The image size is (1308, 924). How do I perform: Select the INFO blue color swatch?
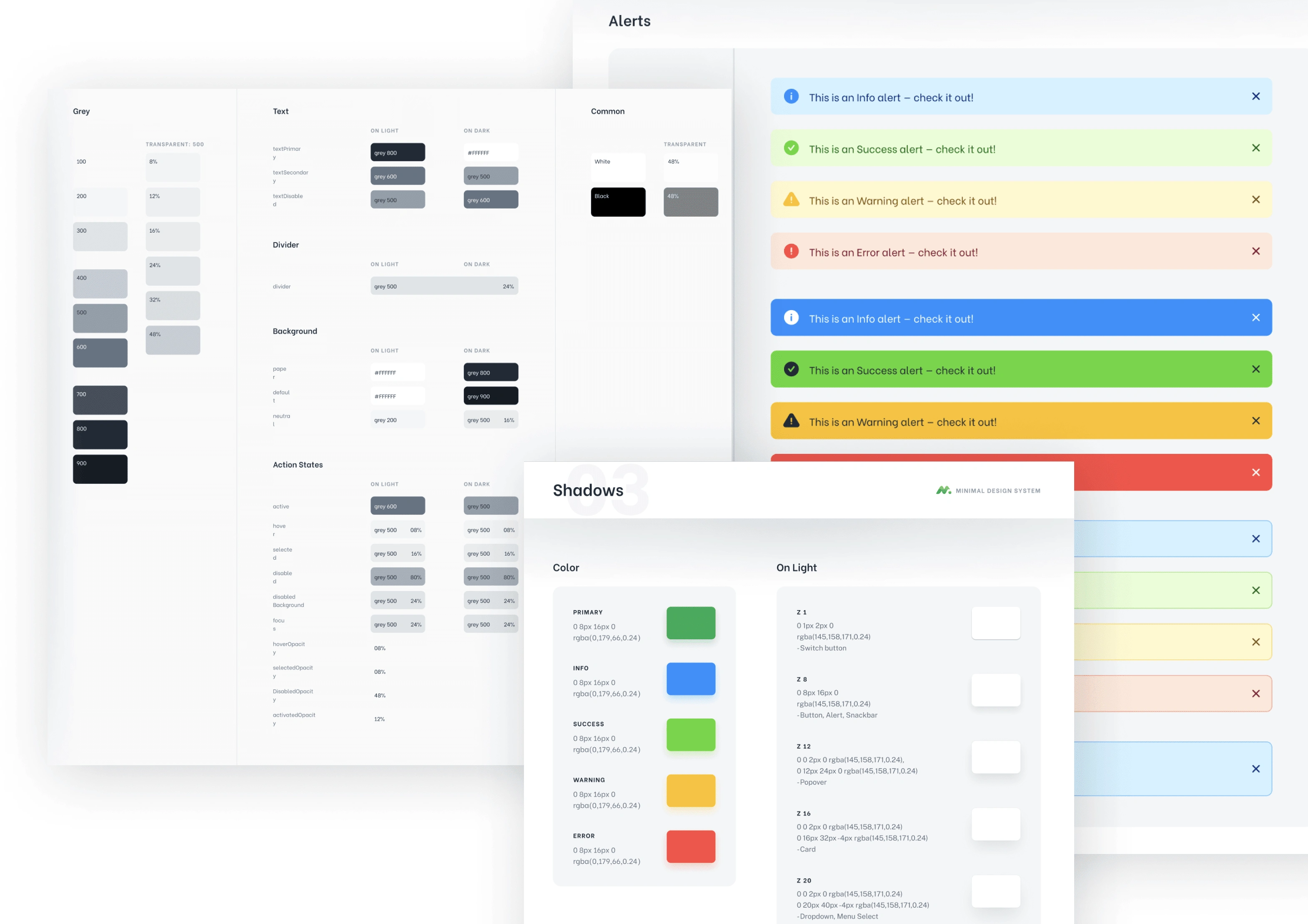point(691,679)
